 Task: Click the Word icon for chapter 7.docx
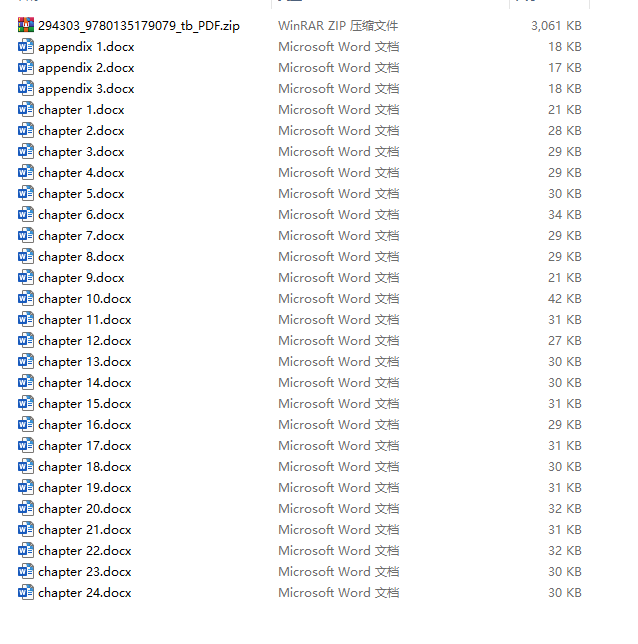click(26, 235)
